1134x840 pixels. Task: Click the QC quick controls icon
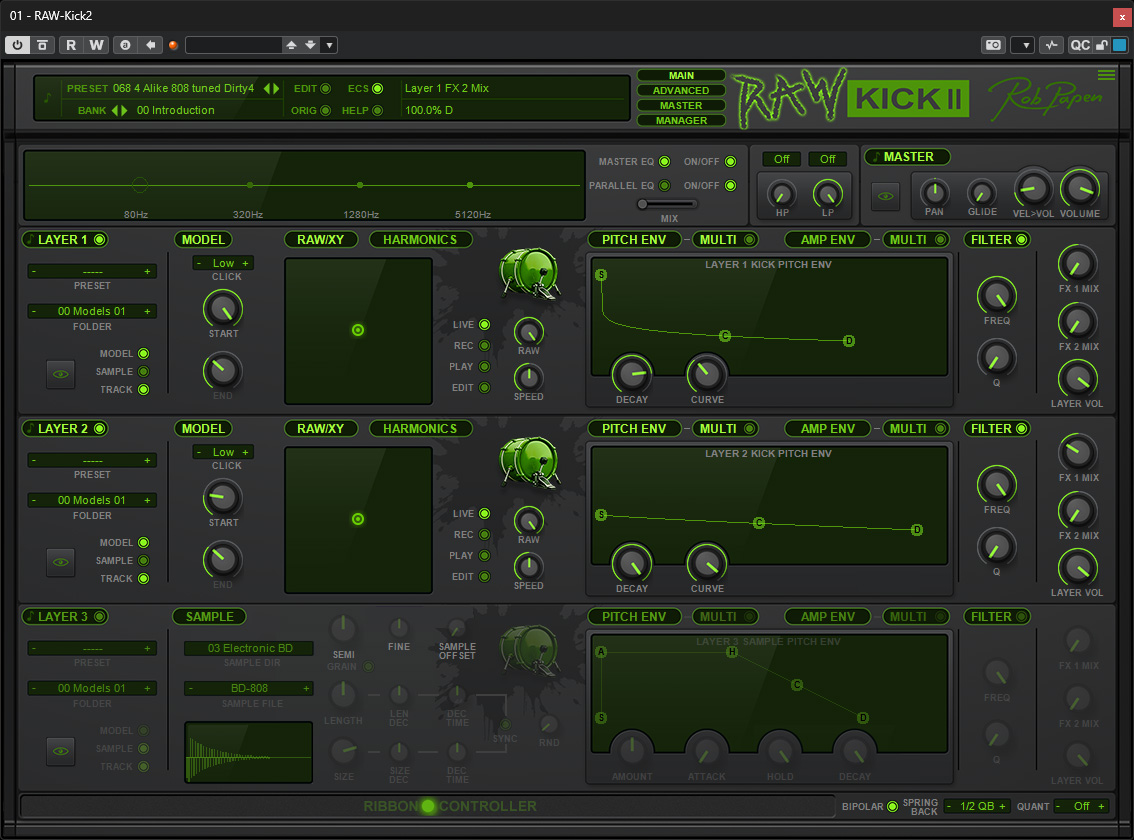tap(1080, 45)
